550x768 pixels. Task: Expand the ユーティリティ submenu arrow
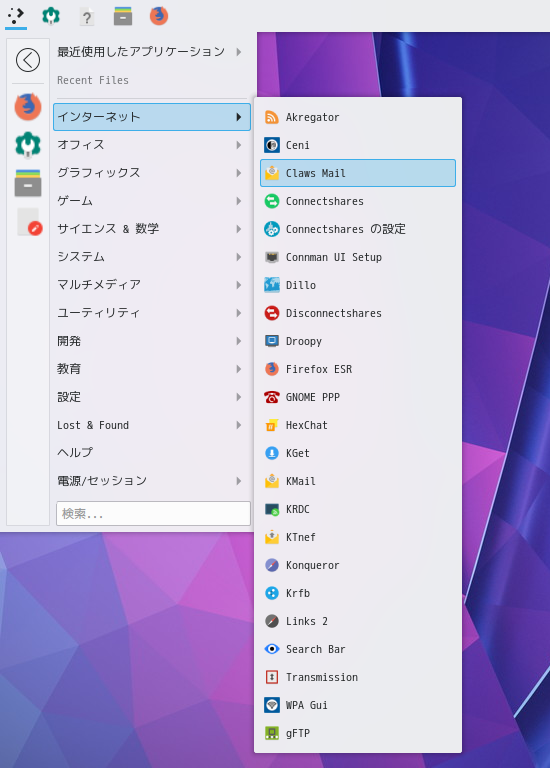pyautogui.click(x=239, y=313)
